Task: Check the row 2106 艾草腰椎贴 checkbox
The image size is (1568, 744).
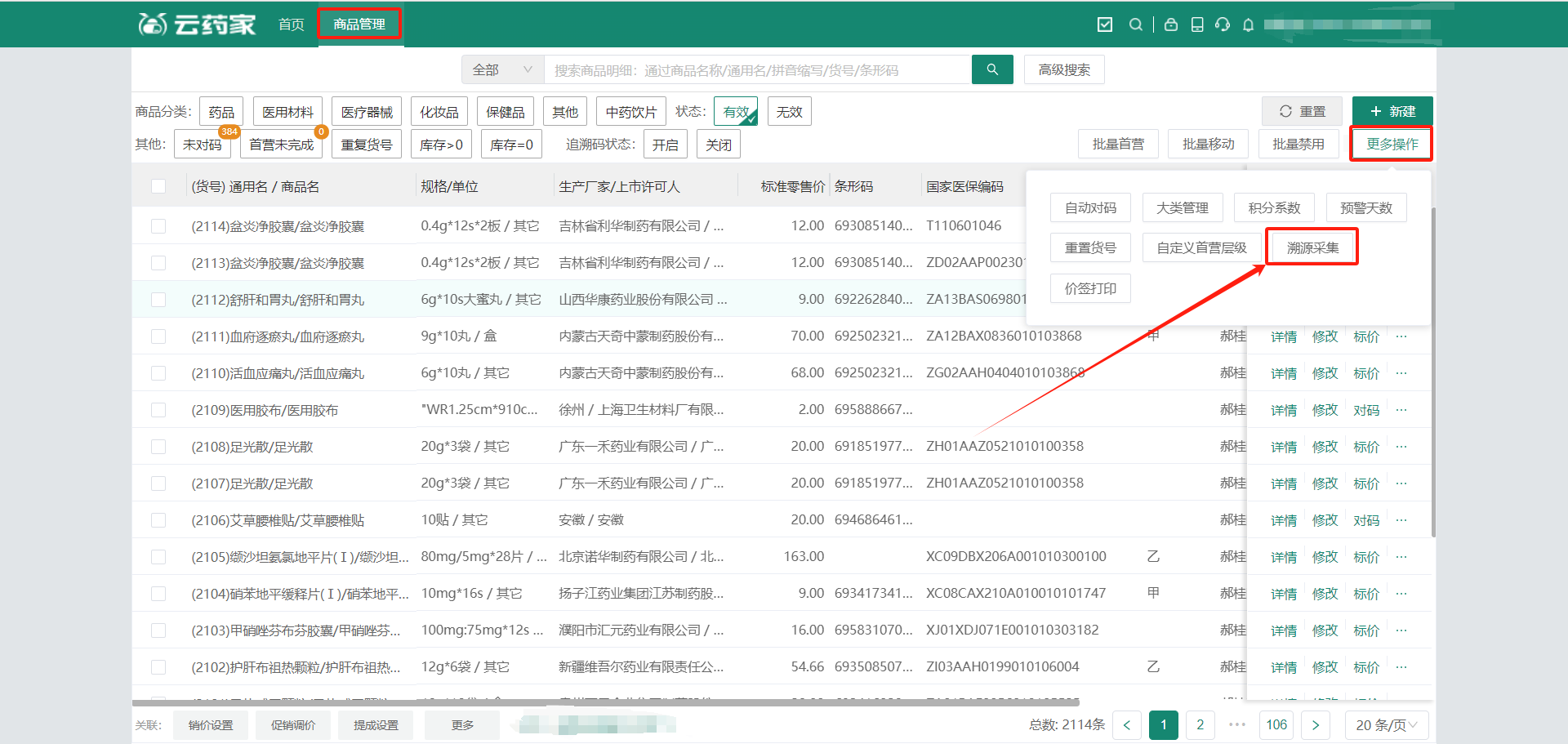Action: (158, 520)
